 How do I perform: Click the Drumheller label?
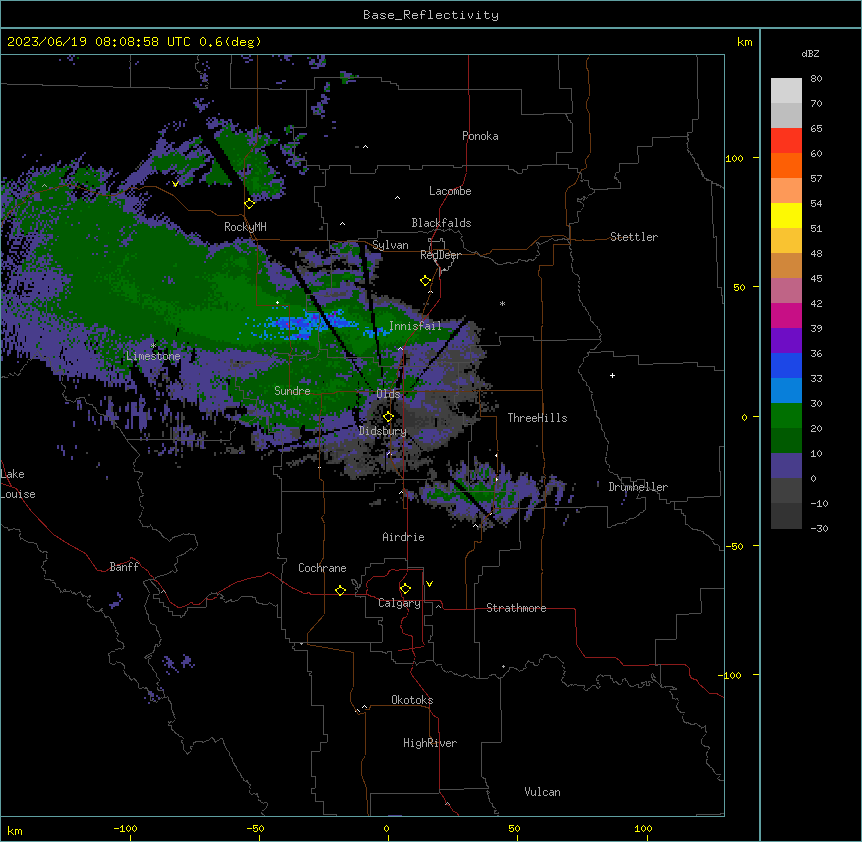pyautogui.click(x=638, y=487)
